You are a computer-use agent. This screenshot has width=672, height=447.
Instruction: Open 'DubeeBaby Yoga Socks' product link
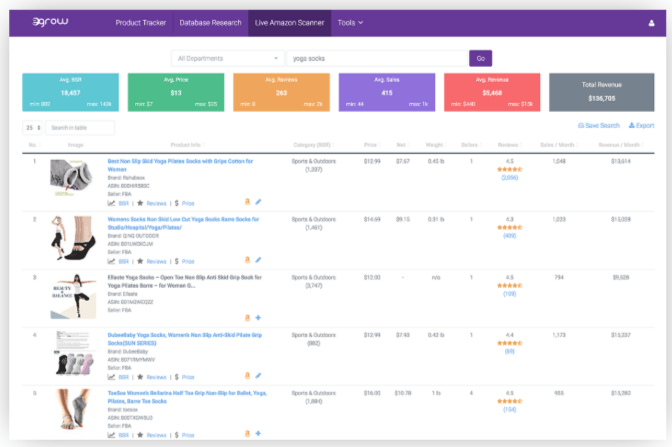(x=185, y=339)
